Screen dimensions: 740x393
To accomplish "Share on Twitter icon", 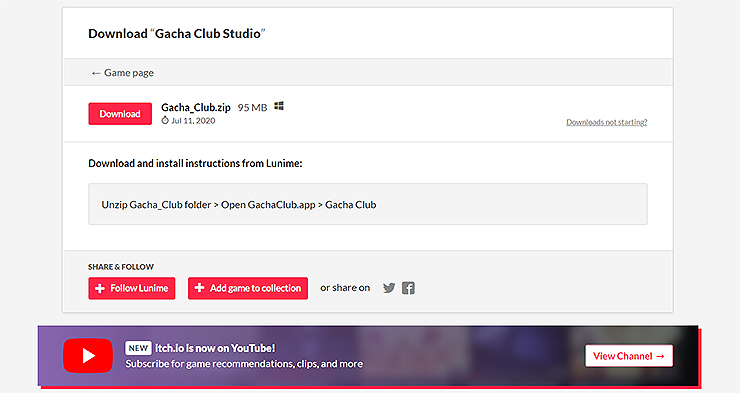I will pos(389,288).
